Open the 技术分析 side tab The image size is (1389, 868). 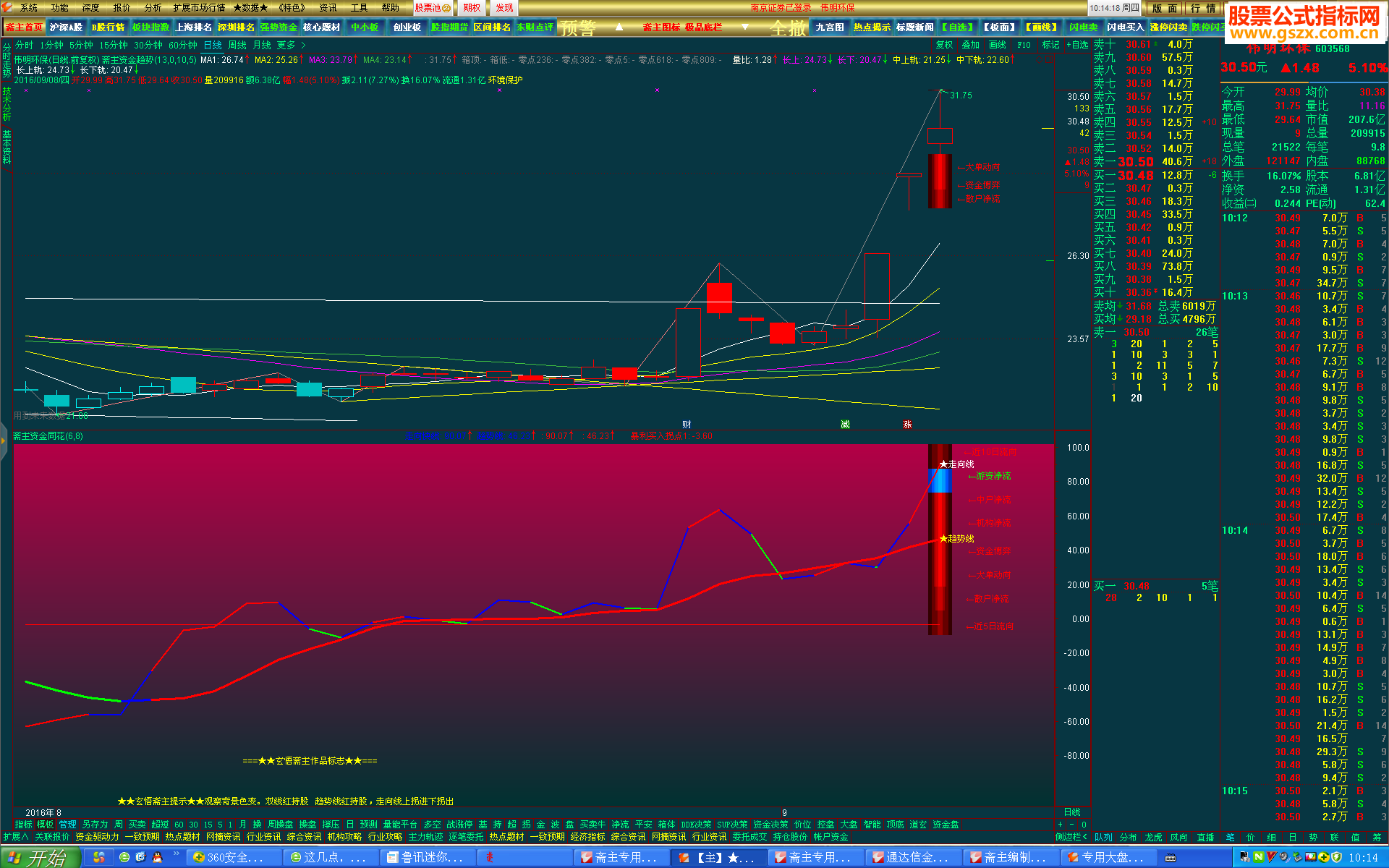coord(6,105)
